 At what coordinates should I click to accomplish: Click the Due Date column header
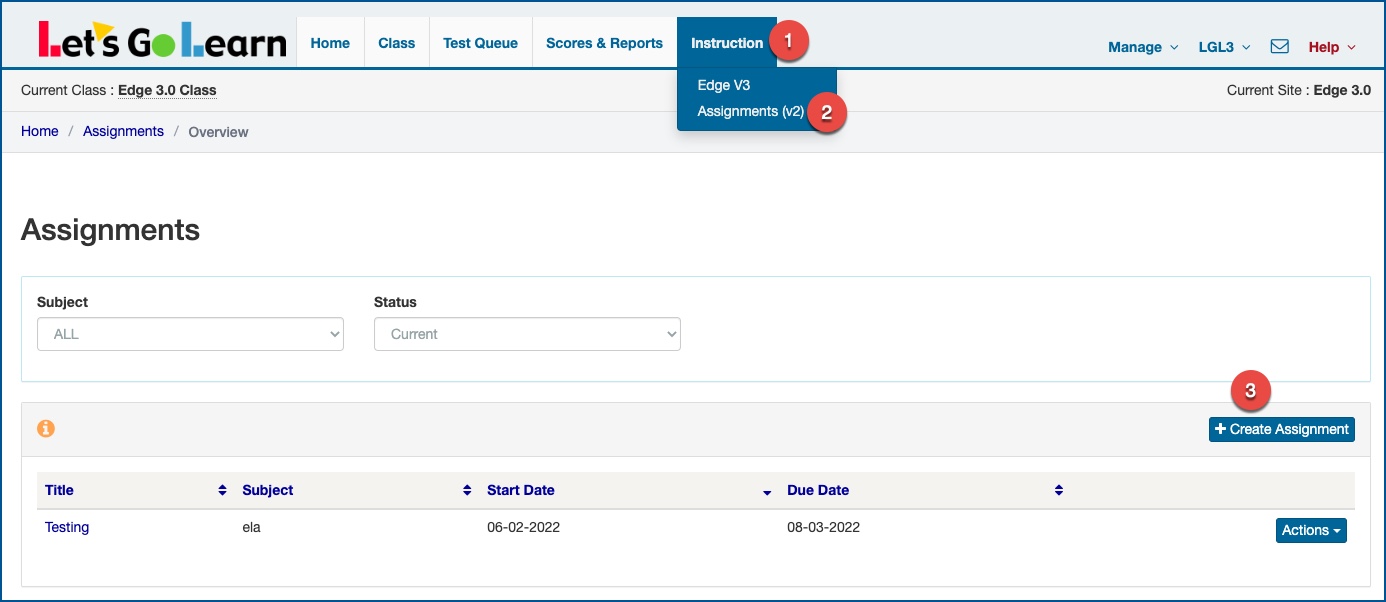coord(818,490)
